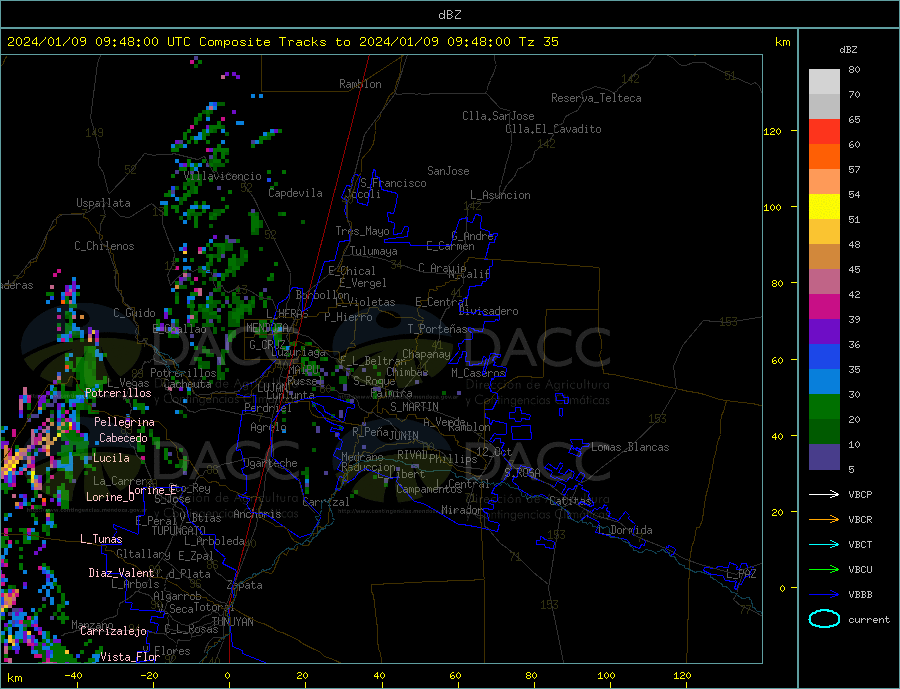Select the bright yellow swatch between 54 and 51
This screenshot has height=689, width=900.
(824, 207)
